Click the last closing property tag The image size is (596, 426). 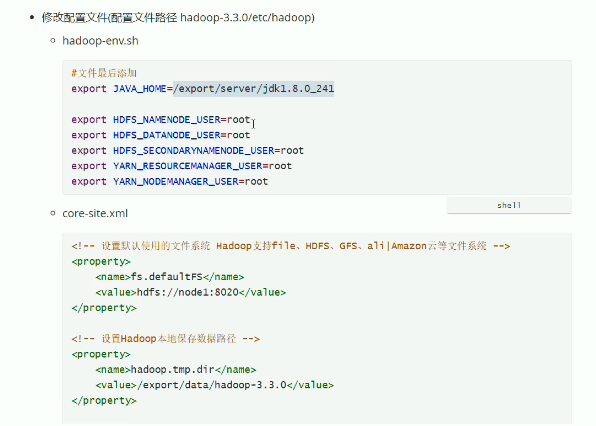(x=104, y=401)
